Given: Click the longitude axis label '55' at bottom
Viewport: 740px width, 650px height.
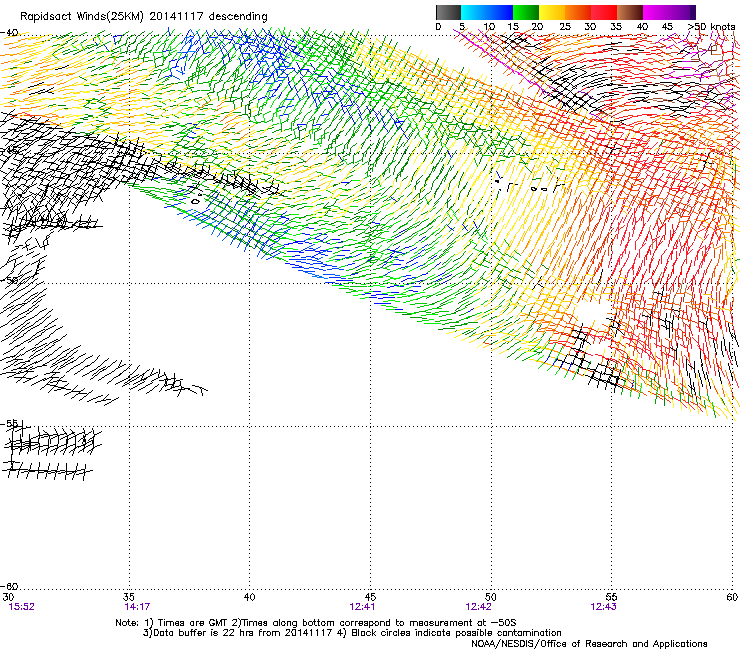Looking at the screenshot, I should coord(611,597).
